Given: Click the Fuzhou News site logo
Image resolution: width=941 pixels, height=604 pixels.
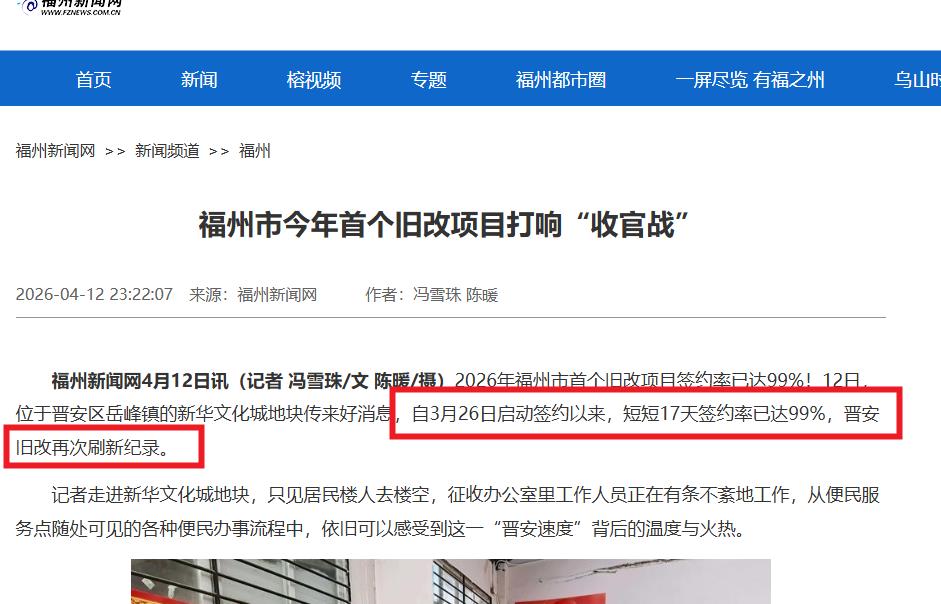Looking at the screenshot, I should 71,7.
